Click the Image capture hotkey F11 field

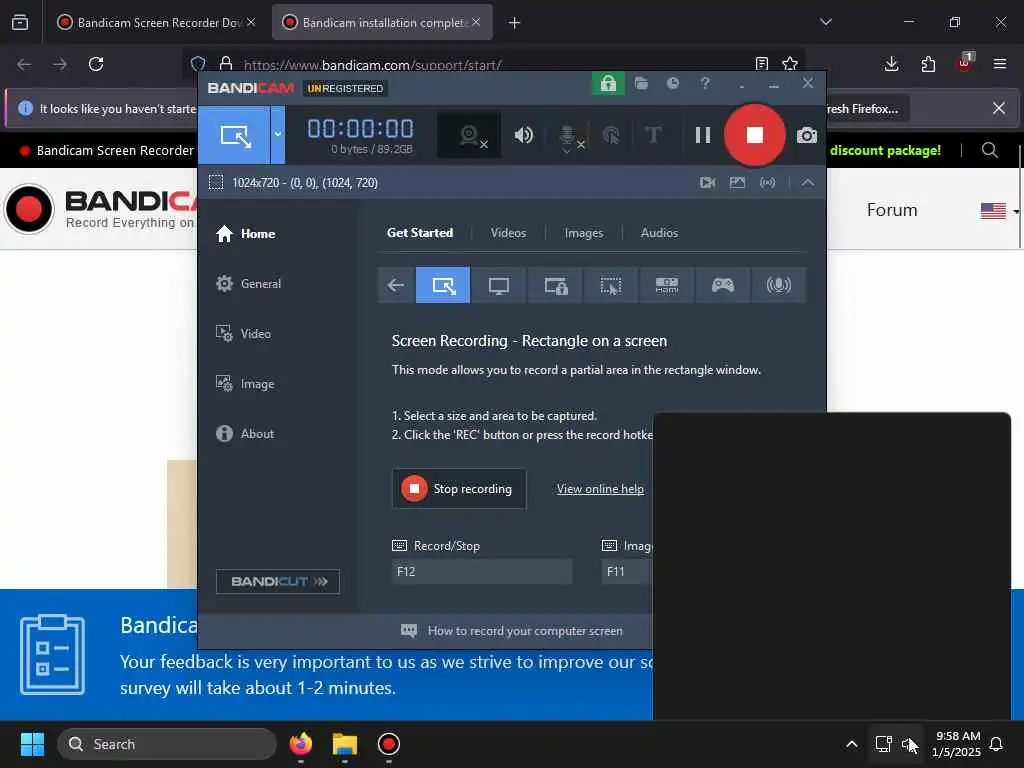(x=627, y=572)
